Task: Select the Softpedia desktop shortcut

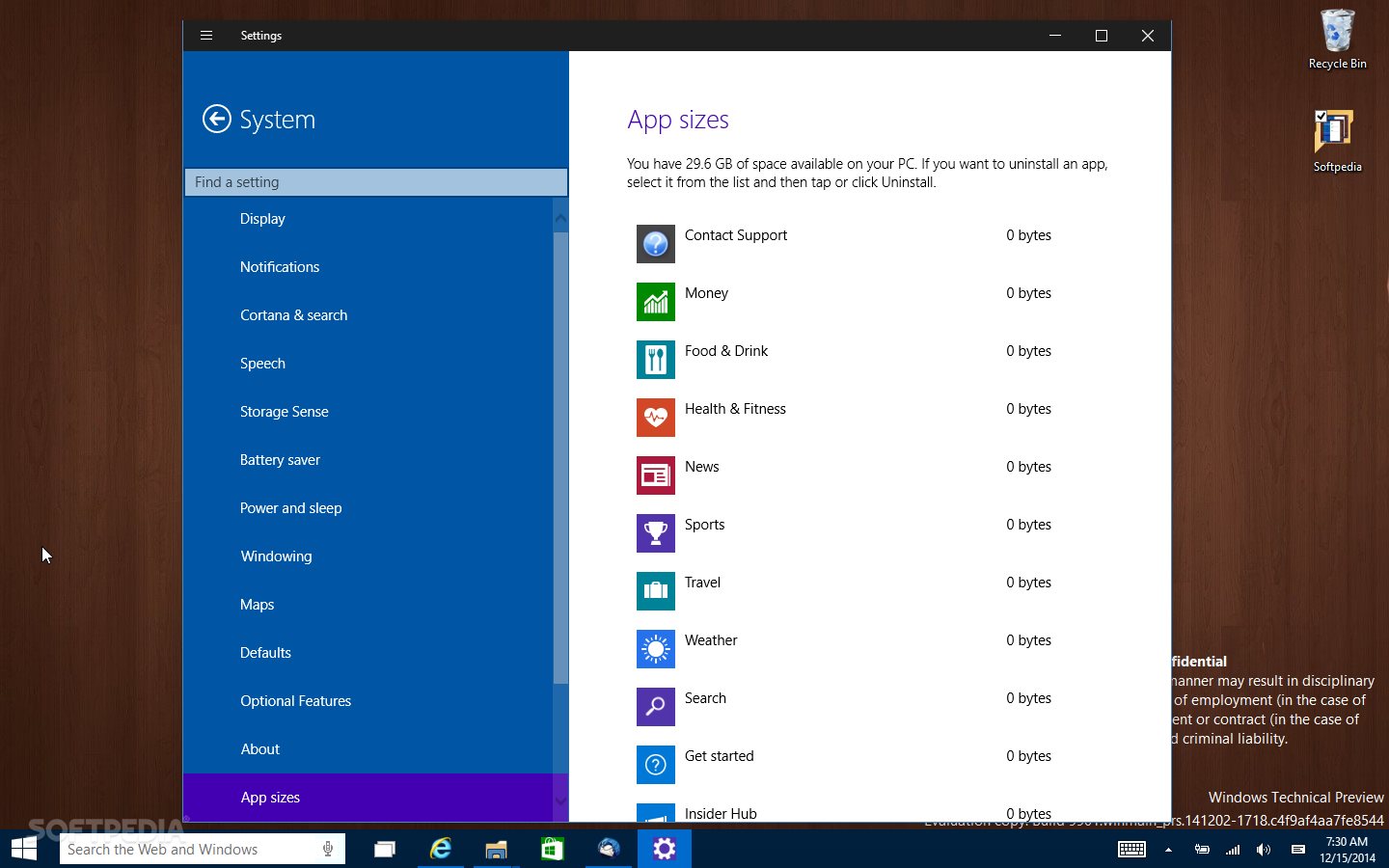Action: coord(1337,141)
